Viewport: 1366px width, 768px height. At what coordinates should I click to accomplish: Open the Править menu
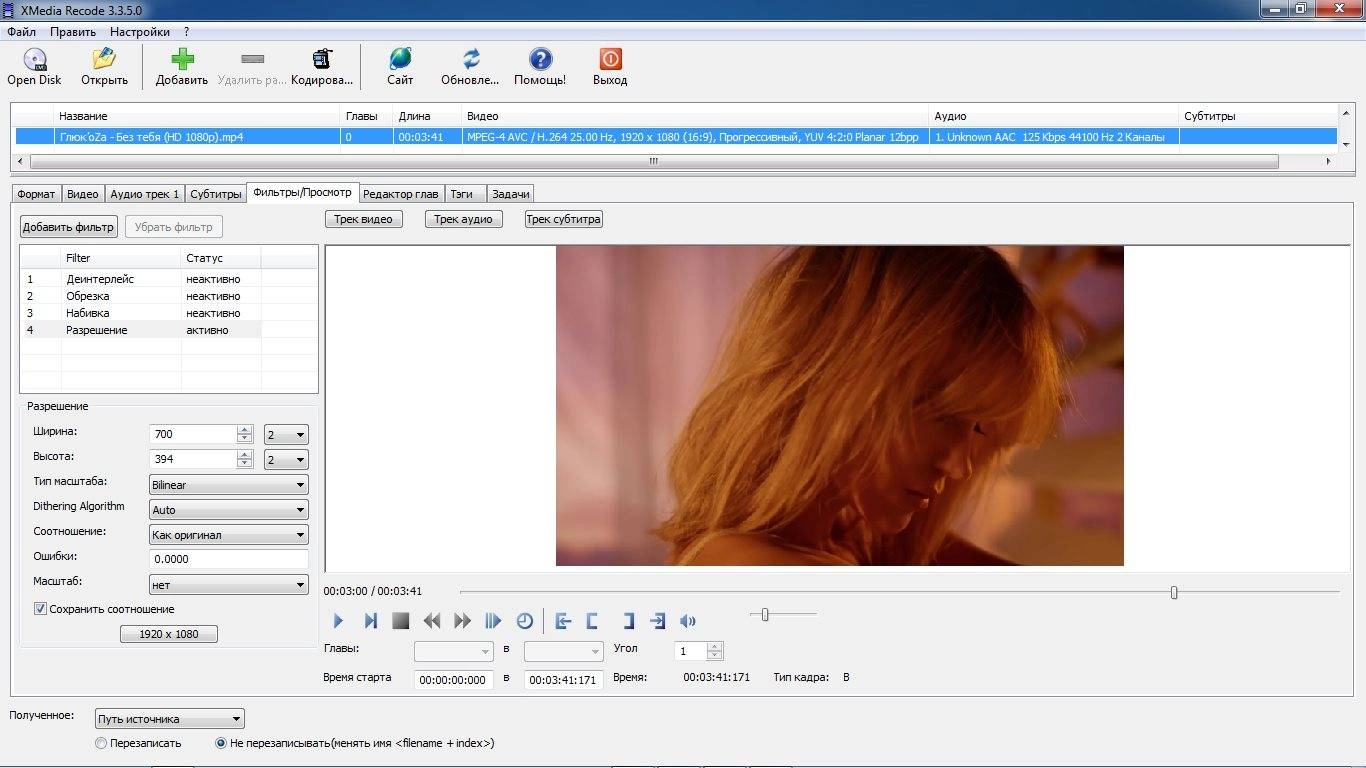[73, 32]
